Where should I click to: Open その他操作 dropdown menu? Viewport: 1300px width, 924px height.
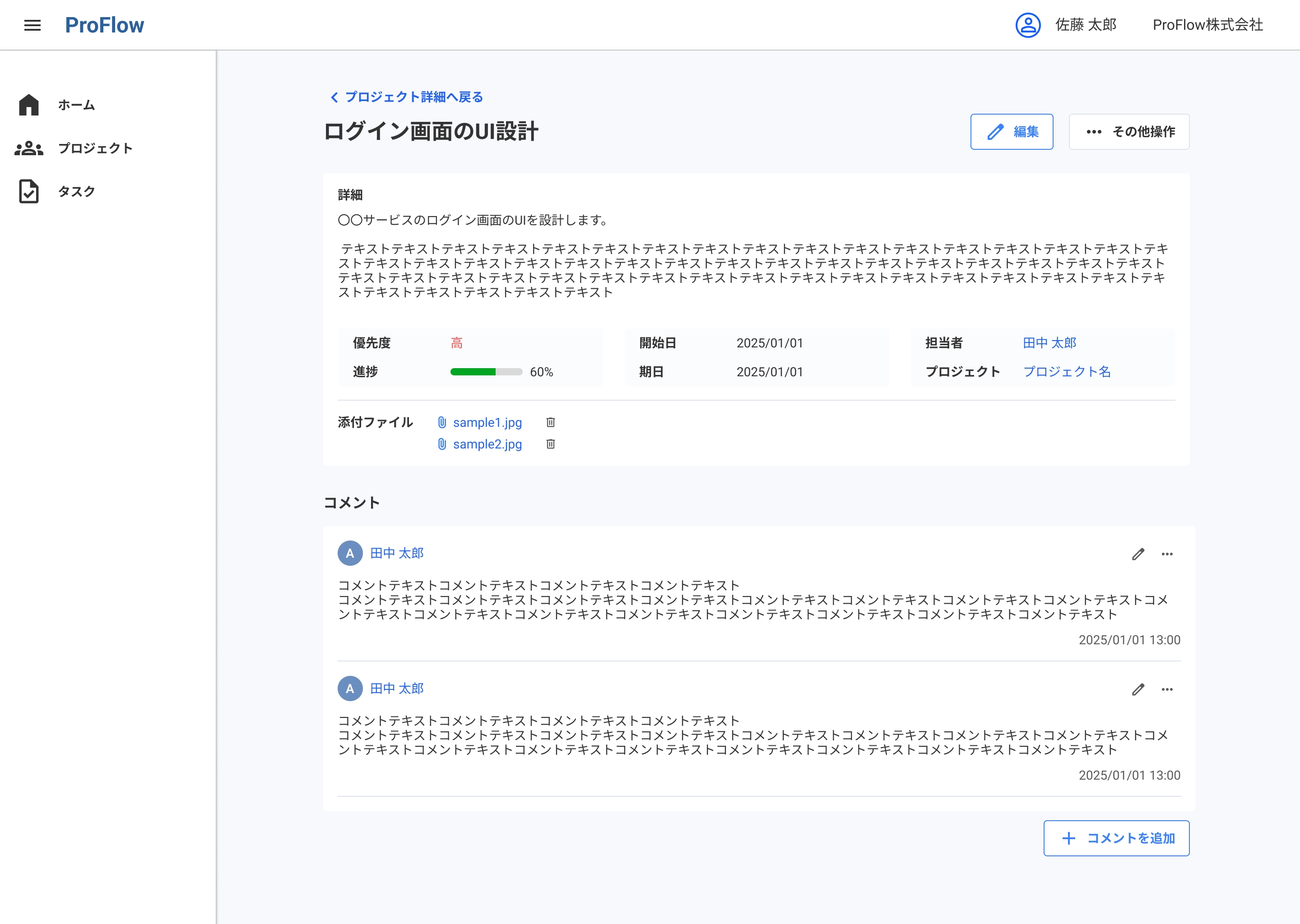pyautogui.click(x=1128, y=131)
